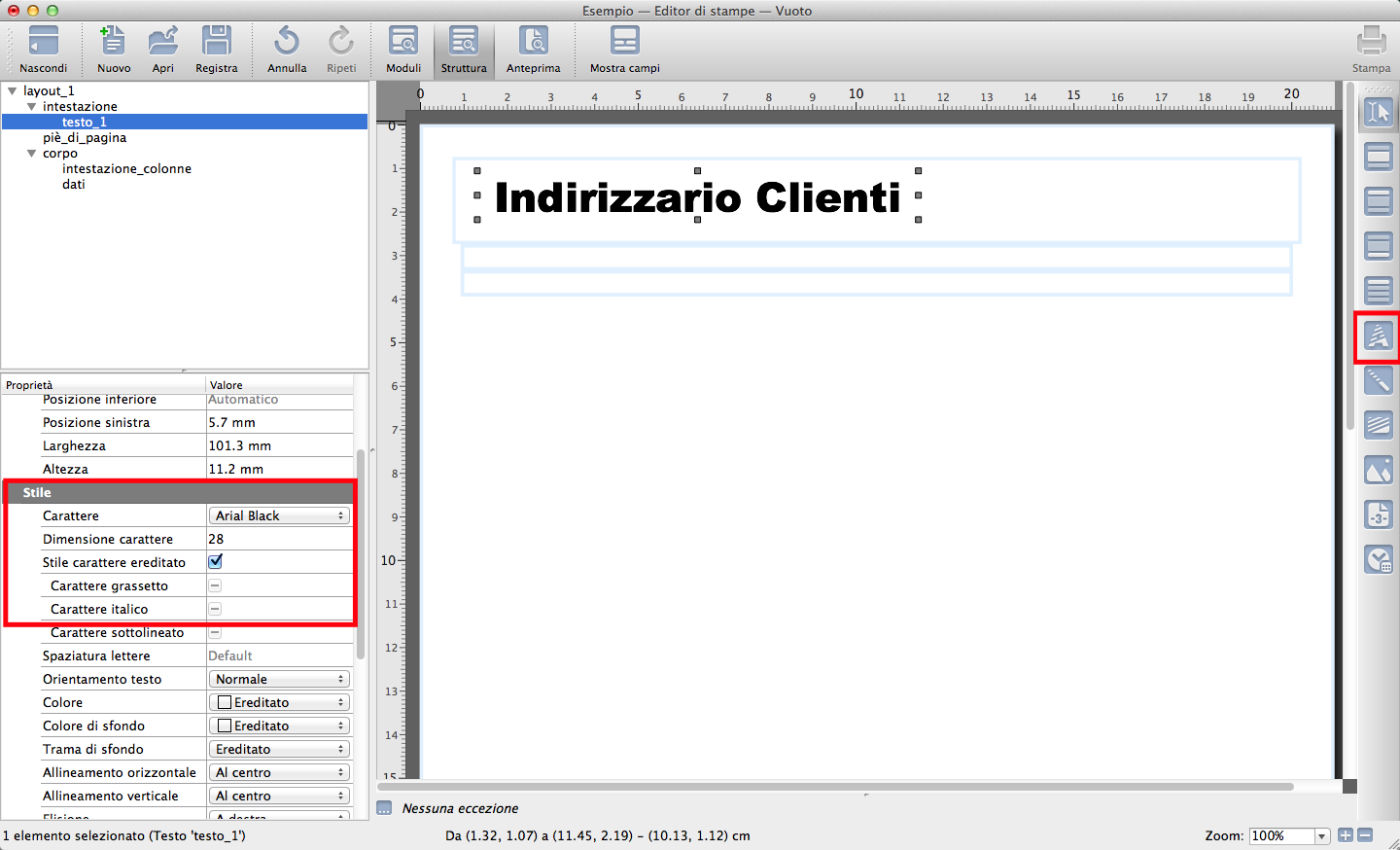Image resolution: width=1400 pixels, height=850 pixels.
Task: Toggle the Carattere grassetto checkbox
Action: click(216, 585)
